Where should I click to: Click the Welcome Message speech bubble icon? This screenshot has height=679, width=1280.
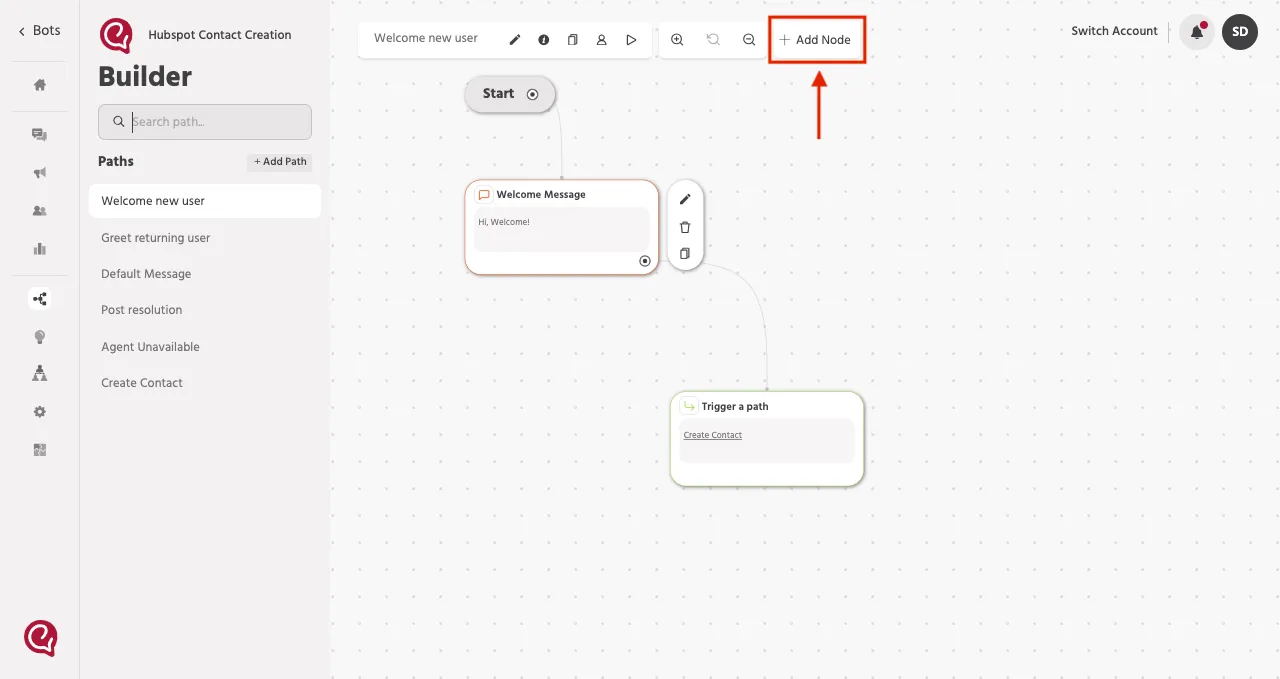(484, 195)
